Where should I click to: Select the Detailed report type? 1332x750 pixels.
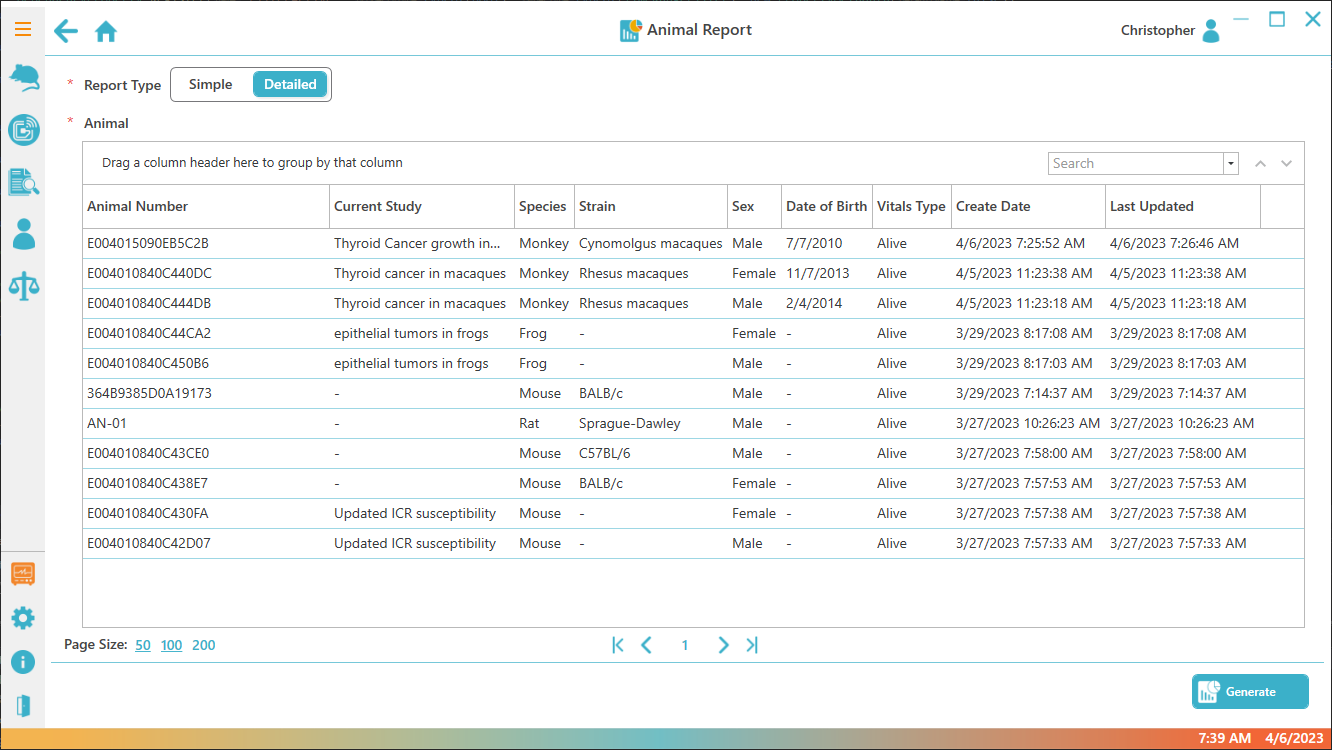click(290, 85)
